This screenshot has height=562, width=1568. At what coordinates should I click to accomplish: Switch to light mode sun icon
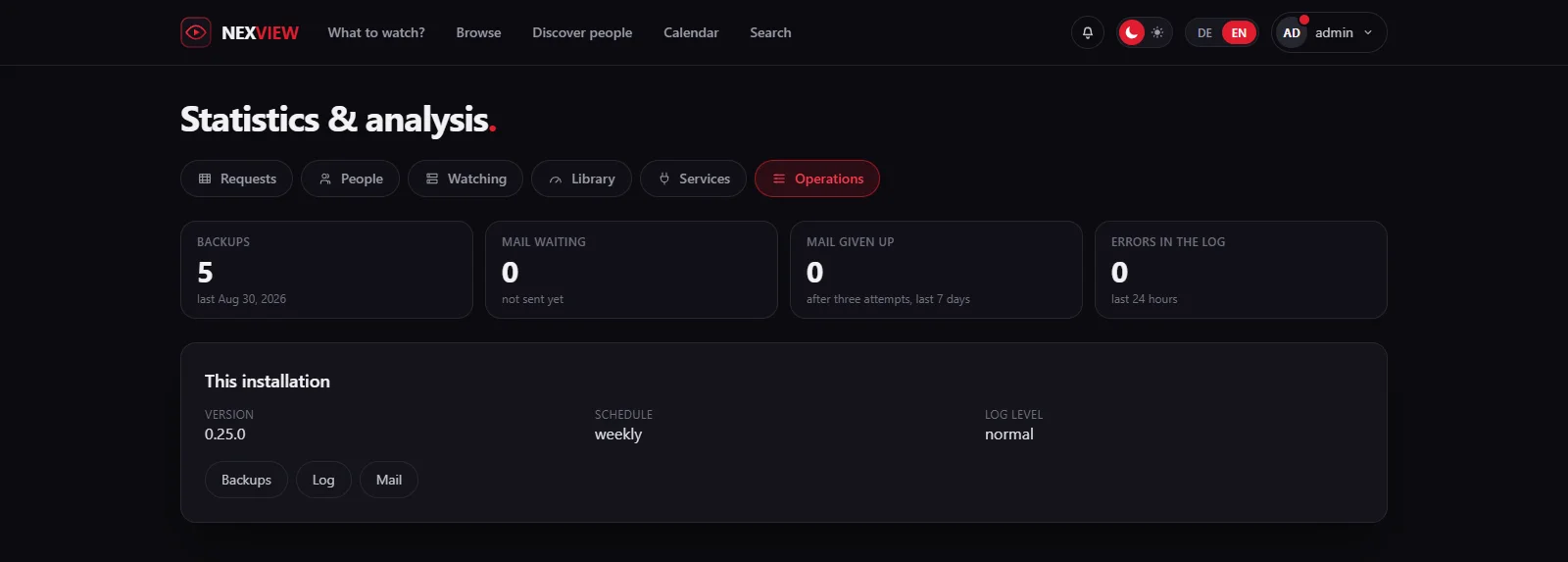(1157, 32)
